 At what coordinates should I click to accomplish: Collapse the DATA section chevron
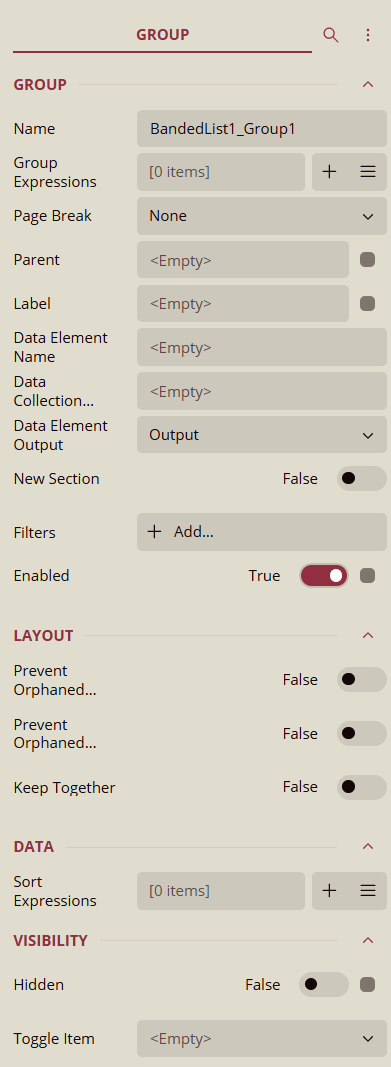368,847
